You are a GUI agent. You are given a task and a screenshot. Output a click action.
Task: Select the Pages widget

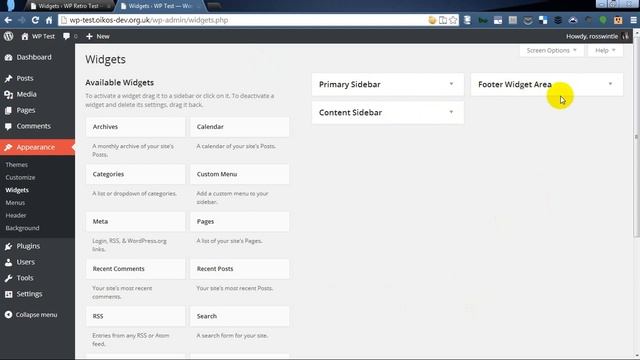[x=240, y=222]
